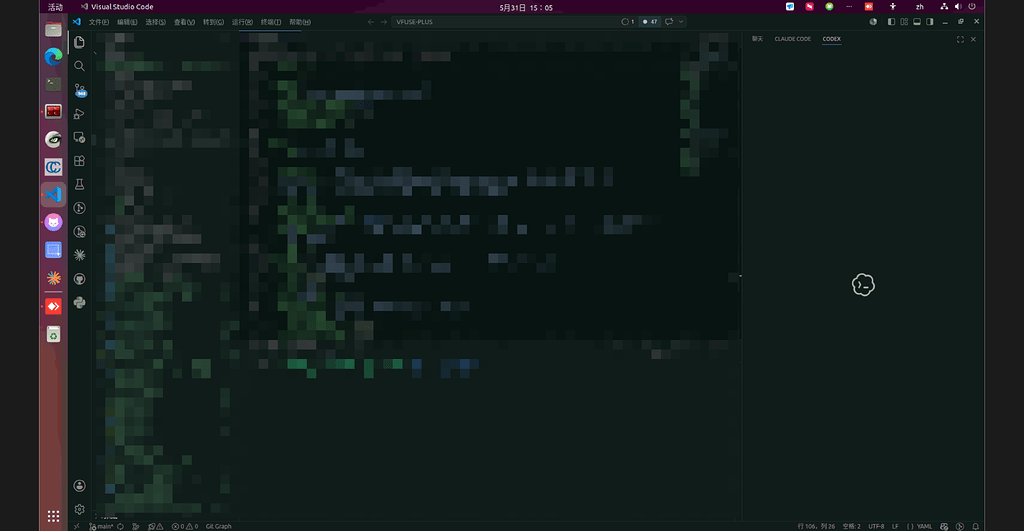Viewport: 1024px width, 531px height.
Task: Open the Trash in the dock
Action: pos(54,334)
